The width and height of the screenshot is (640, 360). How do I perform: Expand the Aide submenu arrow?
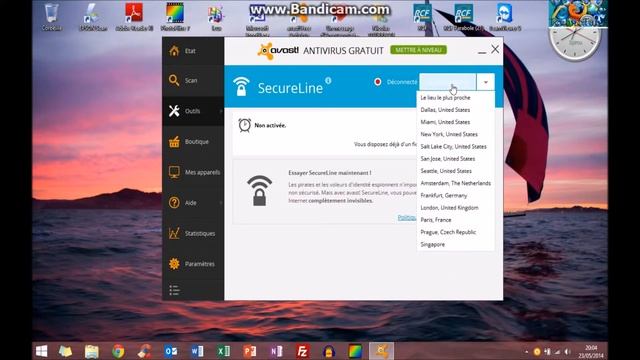point(221,203)
